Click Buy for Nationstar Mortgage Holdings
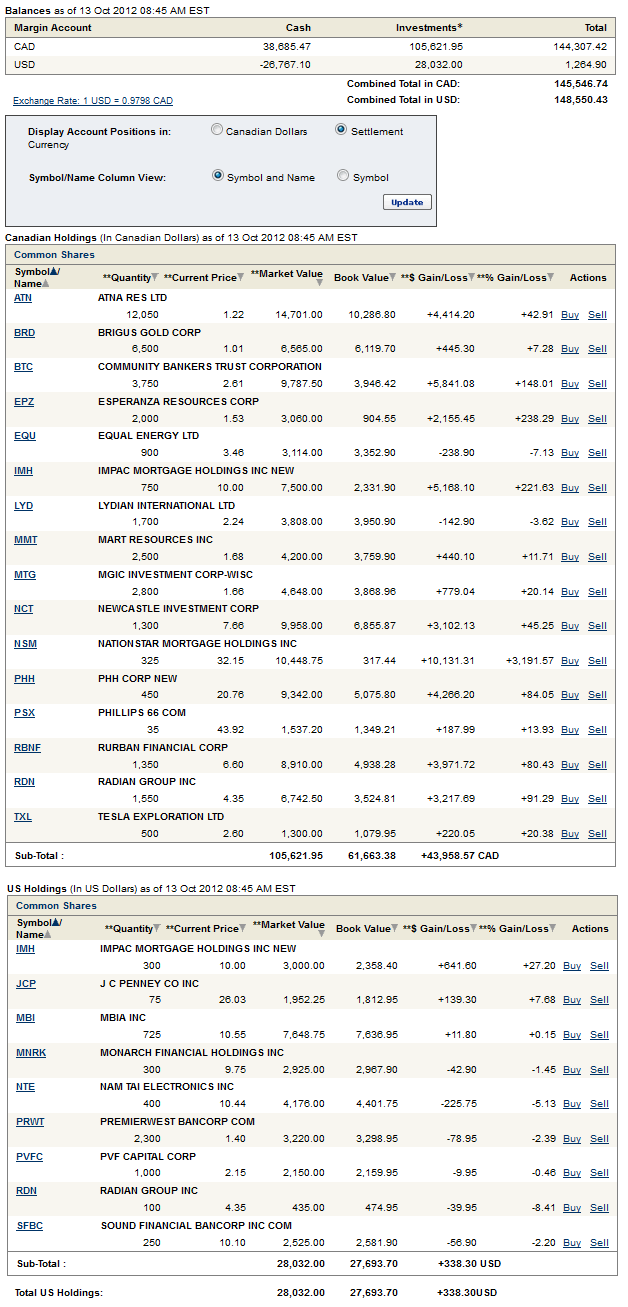Image resolution: width=628 pixels, height=1307 pixels. (569, 661)
